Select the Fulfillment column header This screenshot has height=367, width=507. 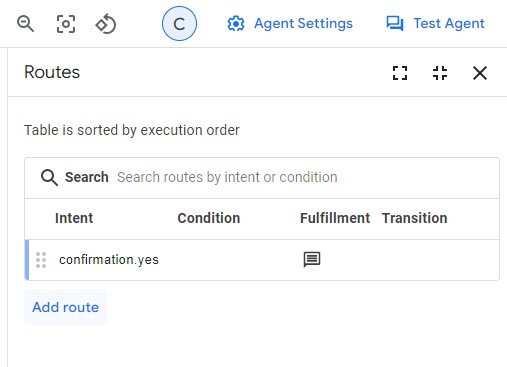(x=335, y=218)
